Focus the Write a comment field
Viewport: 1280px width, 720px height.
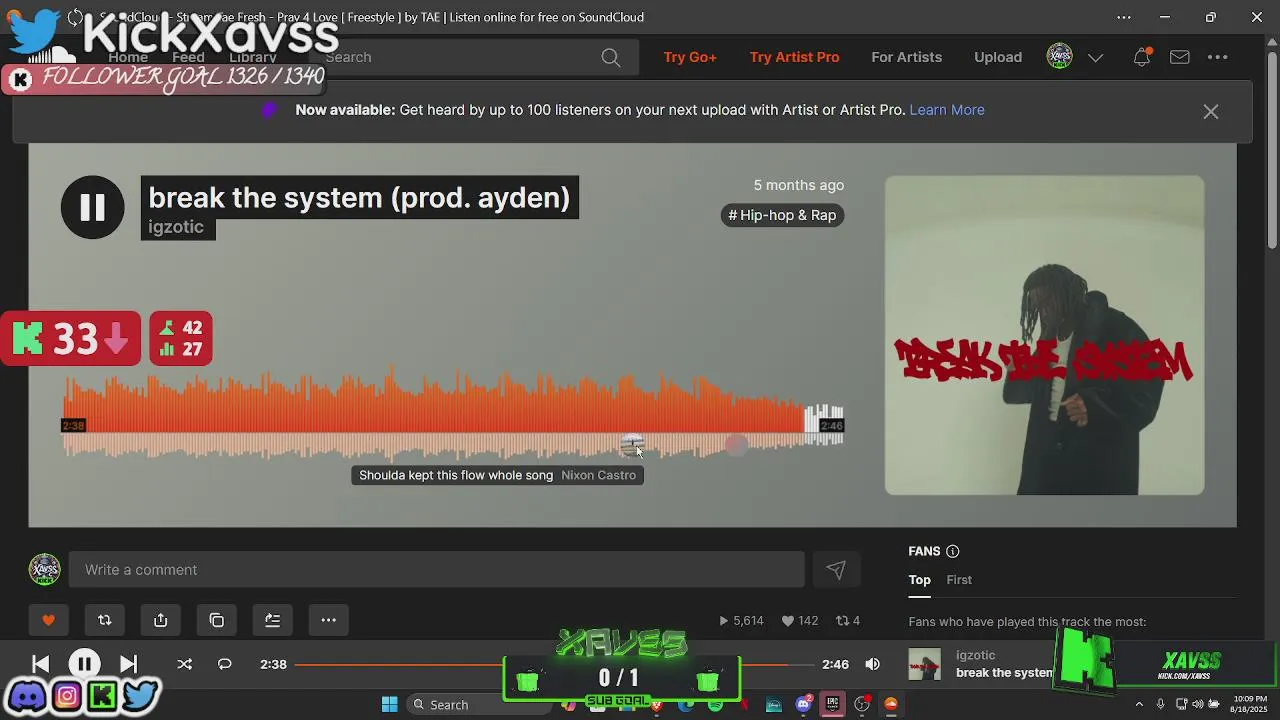[436, 570]
